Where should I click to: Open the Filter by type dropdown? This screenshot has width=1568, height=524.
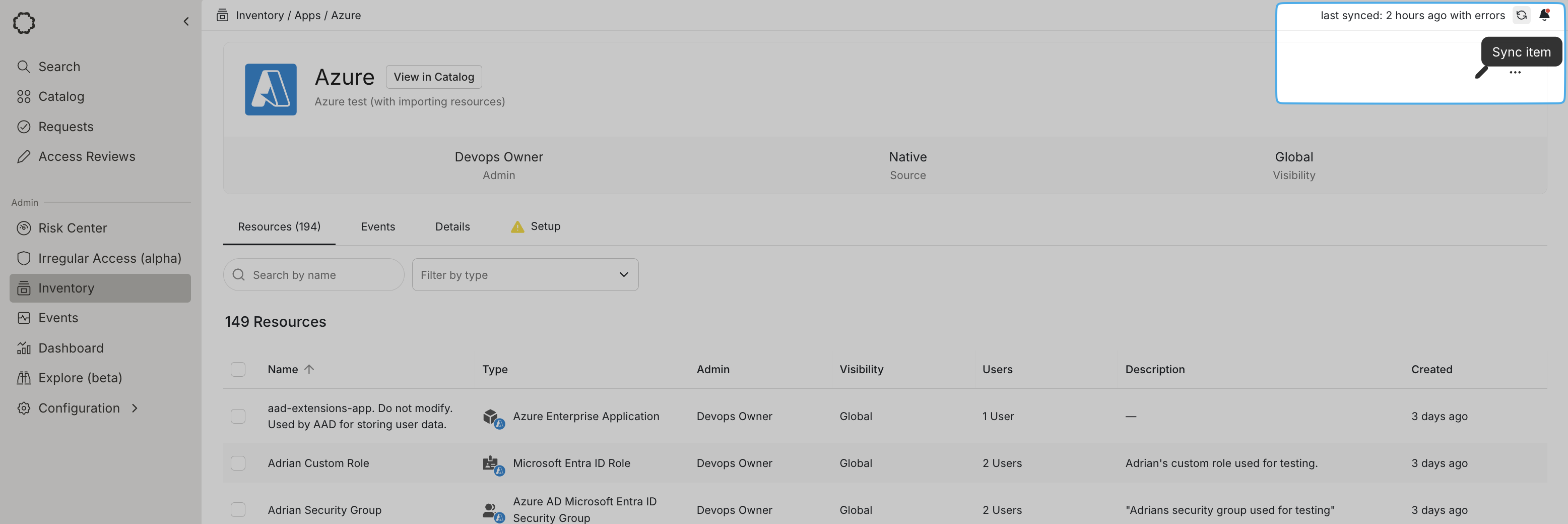tap(525, 275)
